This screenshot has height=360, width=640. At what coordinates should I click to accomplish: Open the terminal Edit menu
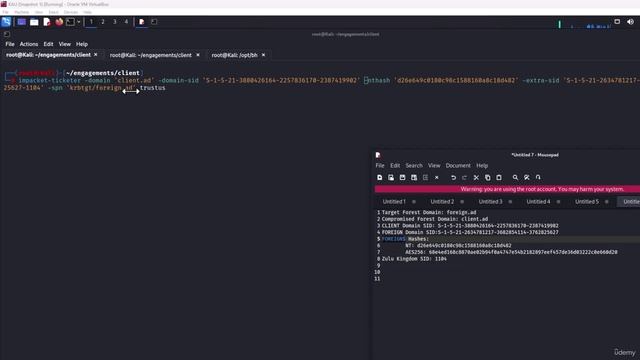click(48, 44)
